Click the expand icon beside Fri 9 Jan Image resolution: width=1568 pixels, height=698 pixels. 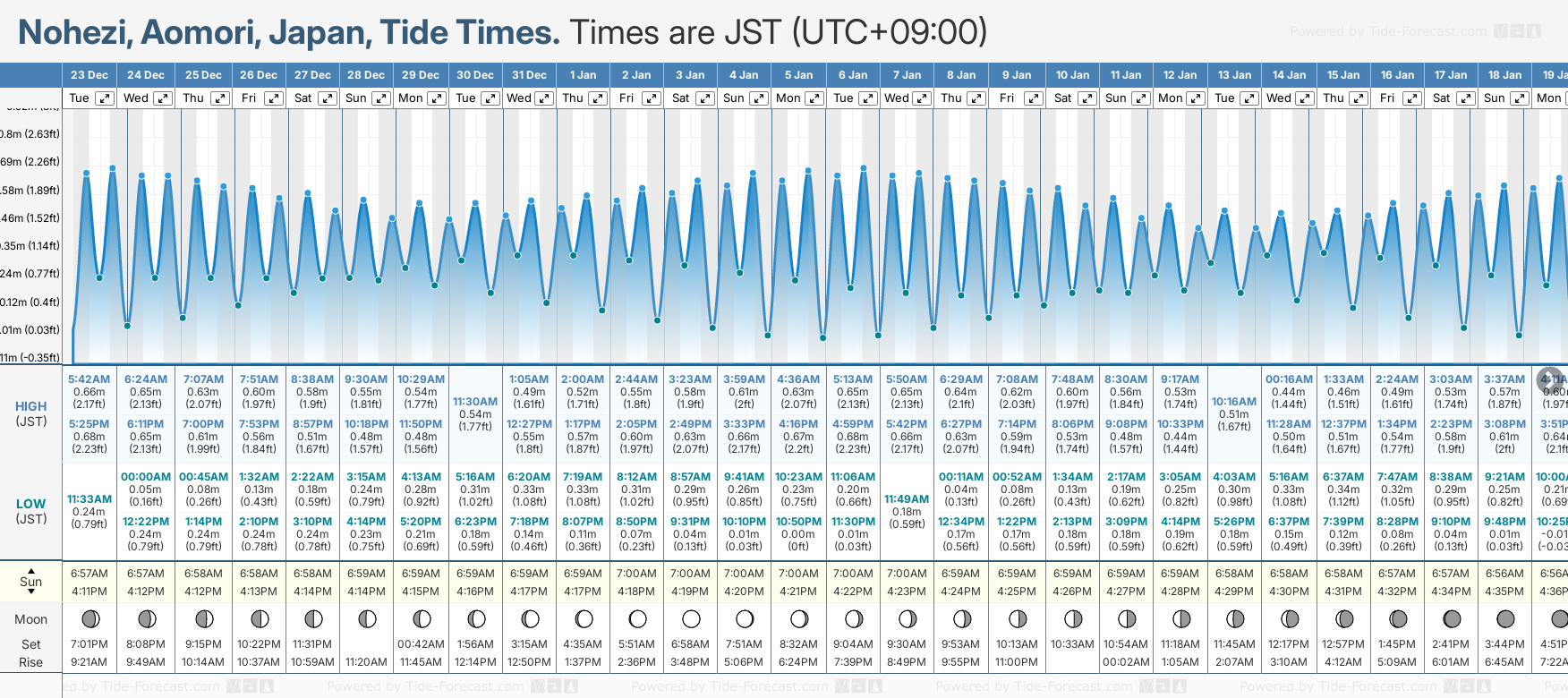pos(1034,98)
